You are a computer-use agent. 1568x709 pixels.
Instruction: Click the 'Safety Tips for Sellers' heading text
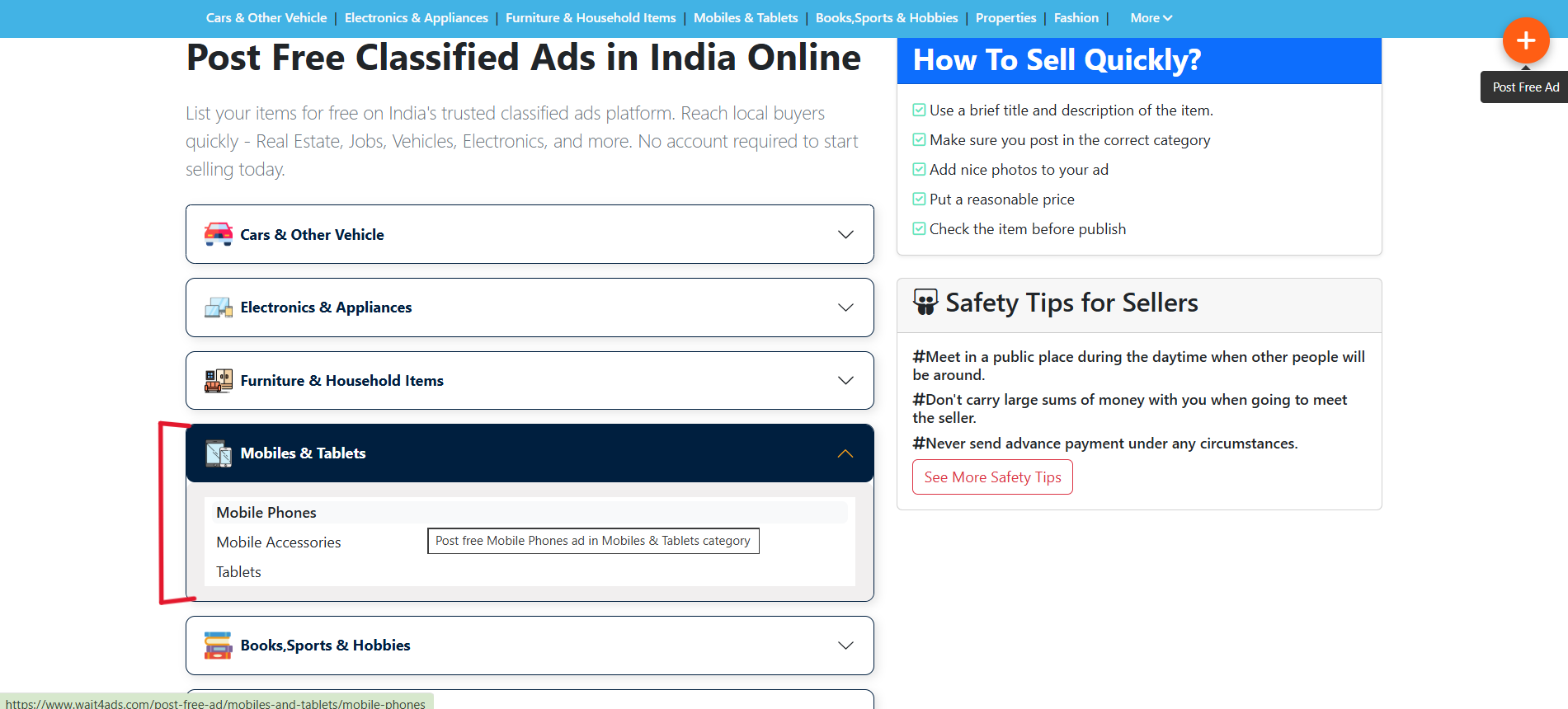[x=1071, y=303]
